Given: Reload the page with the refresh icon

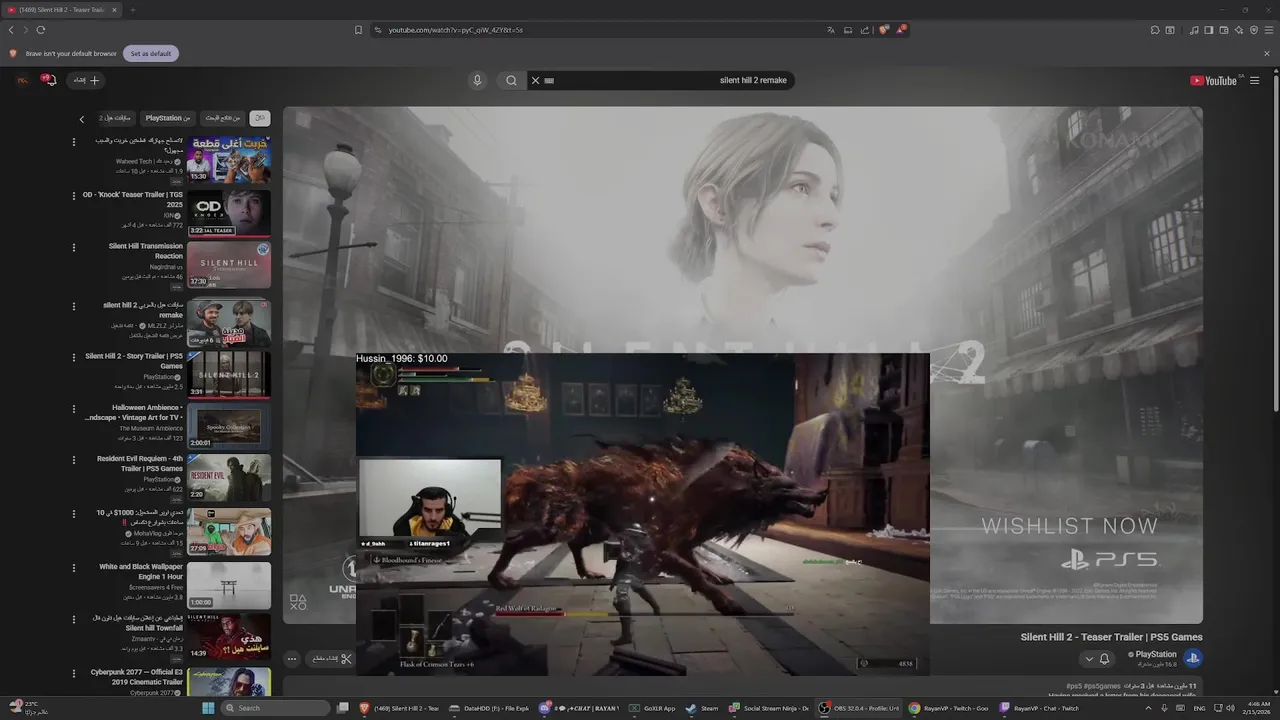Looking at the screenshot, I should pos(41,30).
